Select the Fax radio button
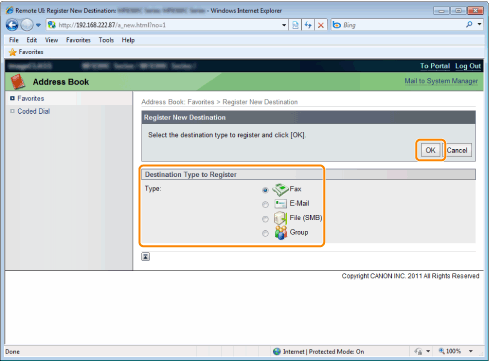This screenshot has width=489, height=361. point(265,190)
